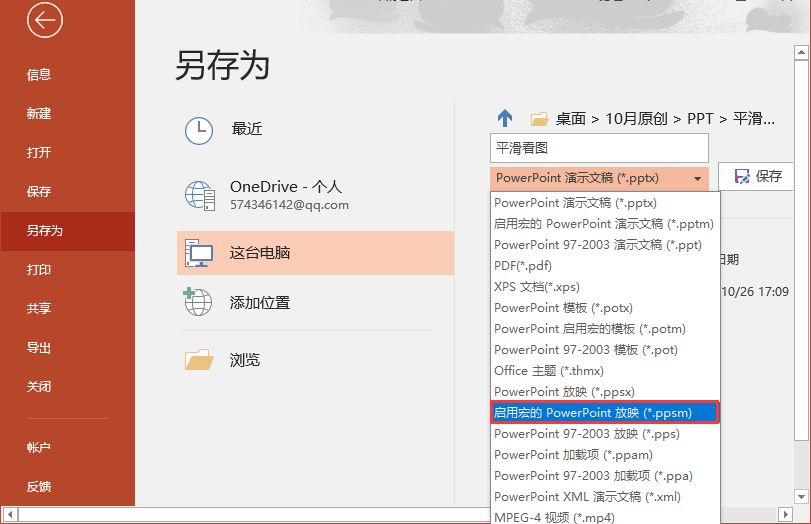The image size is (811, 524).
Task: Choose PowerPoint 97-2003 模板 (*.pot)
Action: click(605, 350)
